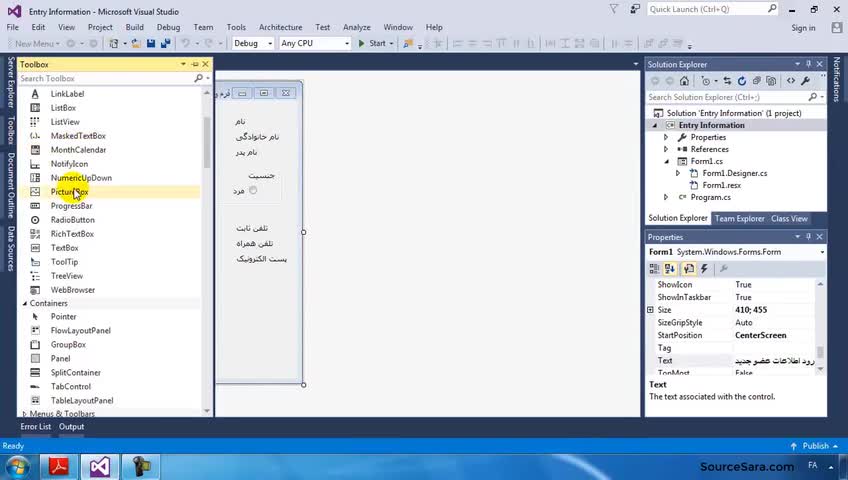The height and width of the screenshot is (480, 848).
Task: Click the Visual Studio taskbar icon
Action: click(100, 466)
